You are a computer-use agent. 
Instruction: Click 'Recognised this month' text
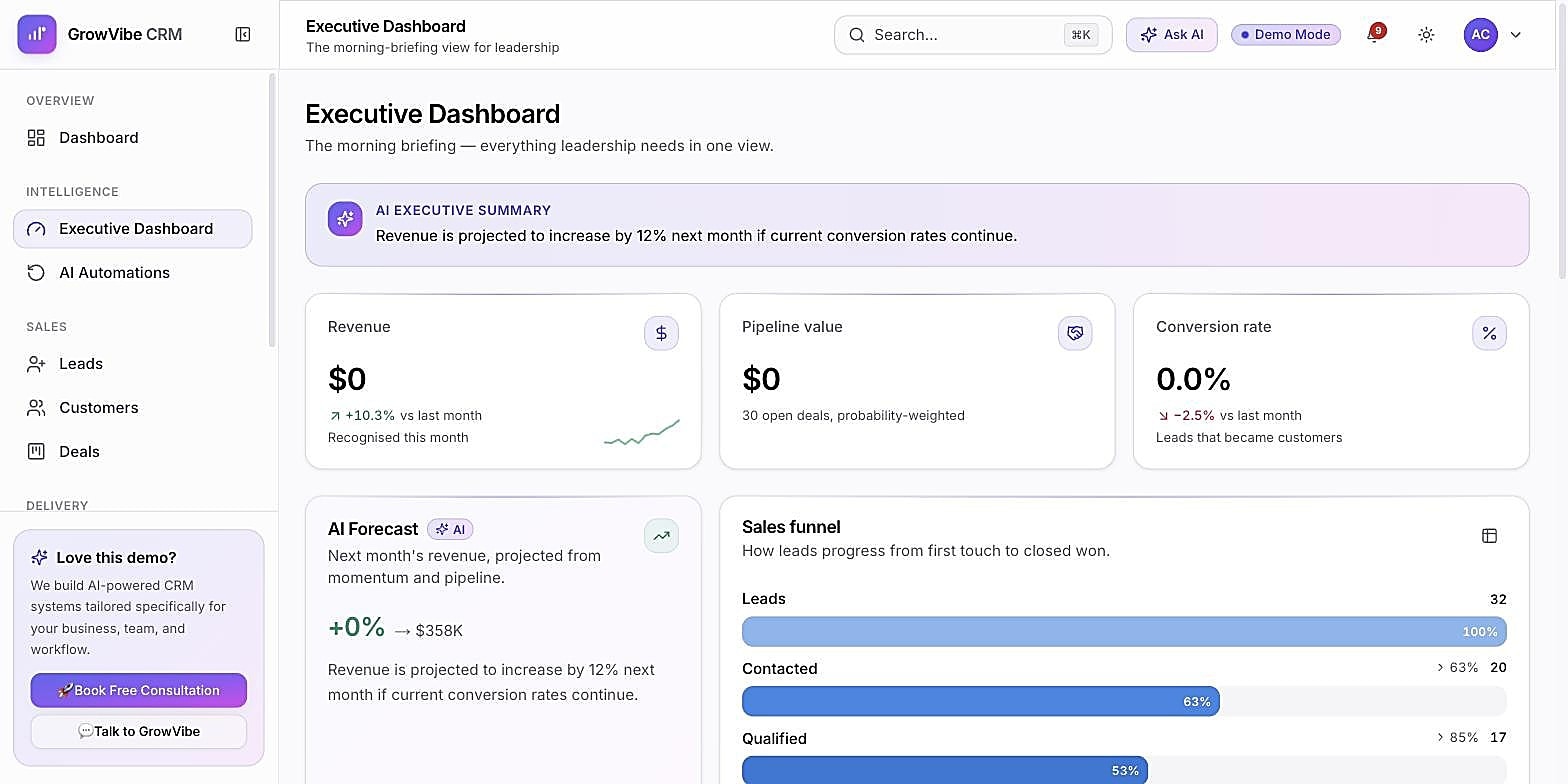pyautogui.click(x=398, y=437)
